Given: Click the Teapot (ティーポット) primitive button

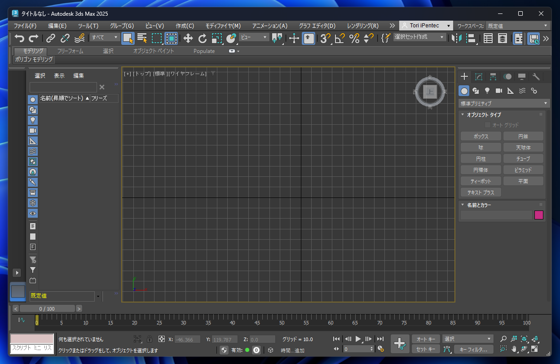Looking at the screenshot, I should [481, 181].
